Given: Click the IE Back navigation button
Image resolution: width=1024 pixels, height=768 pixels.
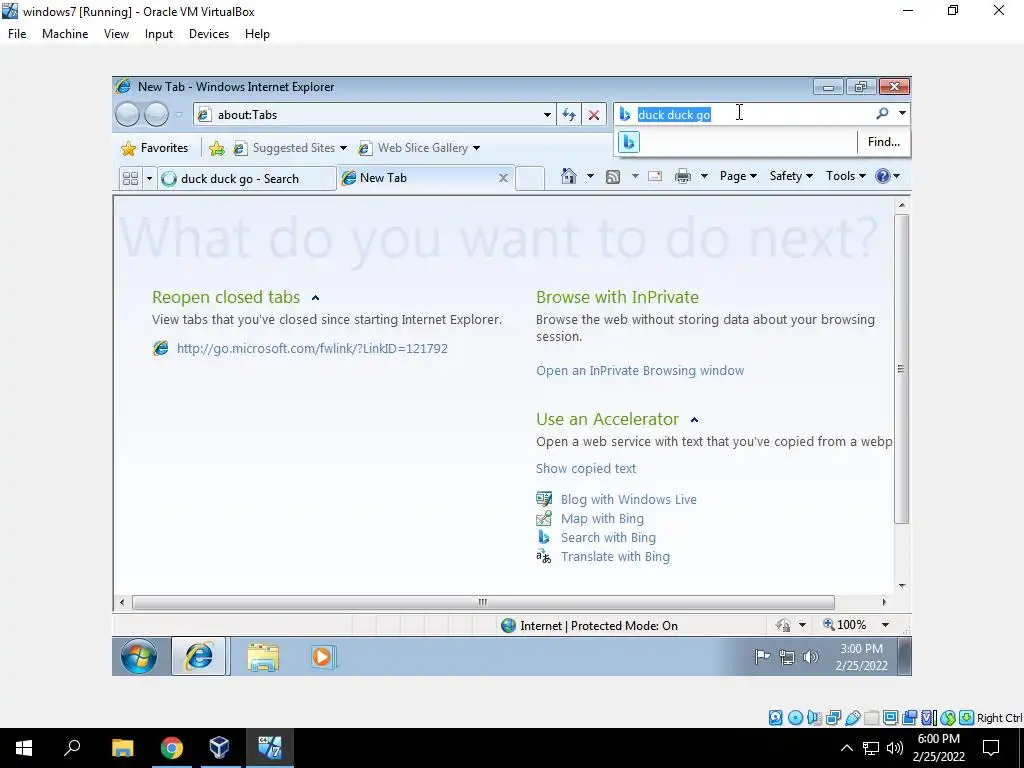Looking at the screenshot, I should pos(128,114).
